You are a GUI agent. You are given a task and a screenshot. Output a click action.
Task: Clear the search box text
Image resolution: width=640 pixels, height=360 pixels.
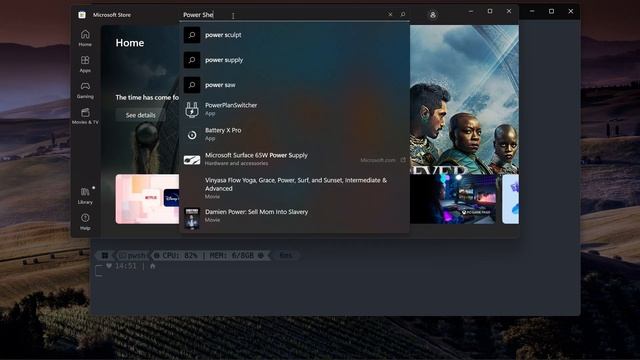[x=390, y=14]
